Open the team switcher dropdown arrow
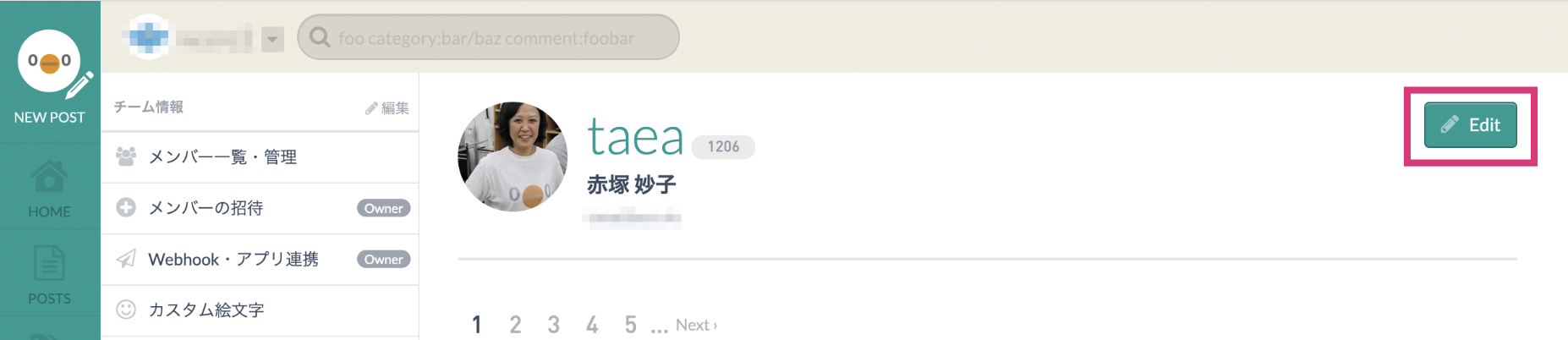The image size is (1568, 340). click(x=272, y=39)
